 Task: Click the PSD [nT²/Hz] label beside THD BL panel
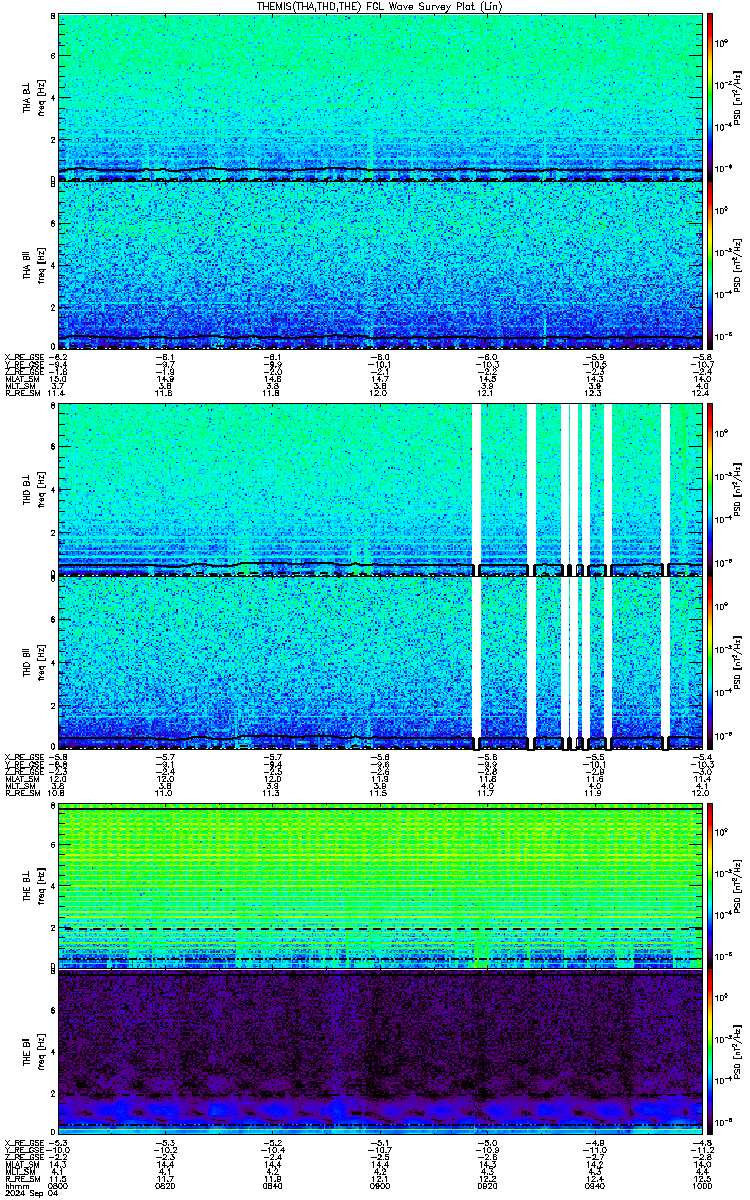(x=739, y=491)
